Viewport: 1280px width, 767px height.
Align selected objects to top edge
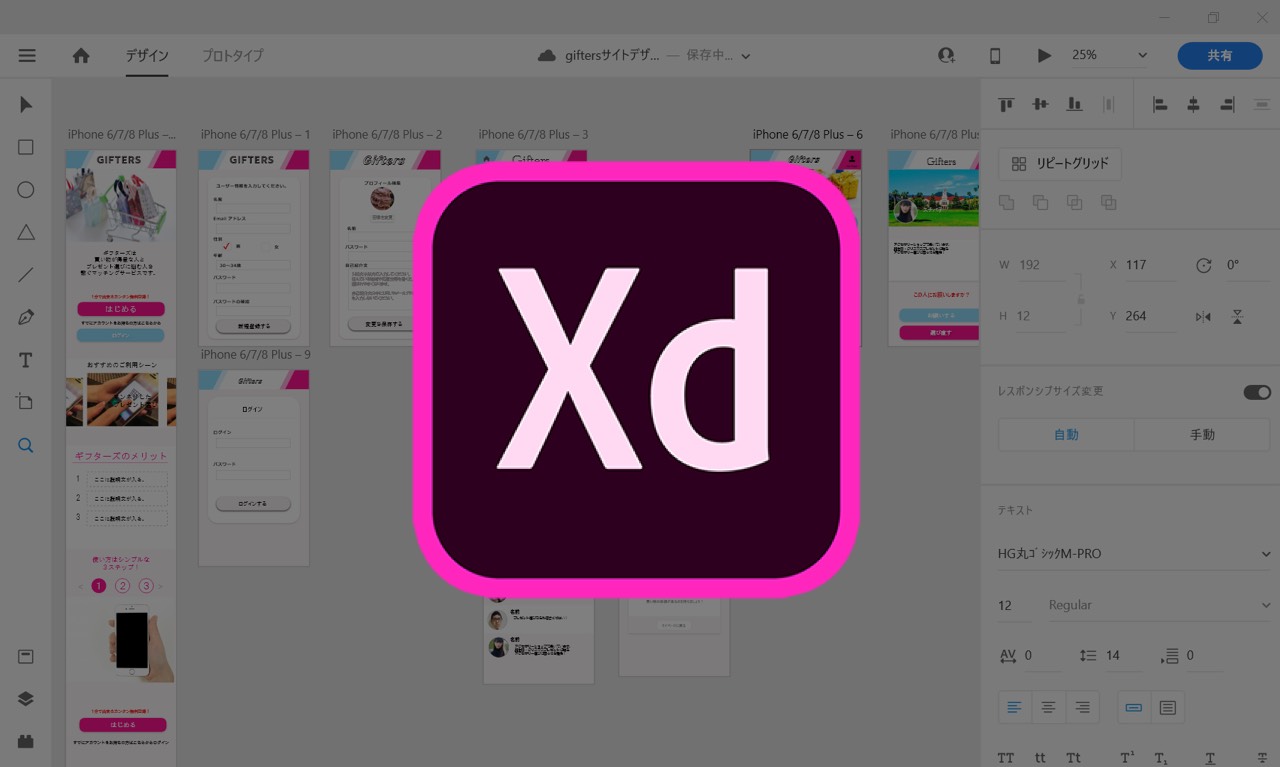(x=1006, y=104)
